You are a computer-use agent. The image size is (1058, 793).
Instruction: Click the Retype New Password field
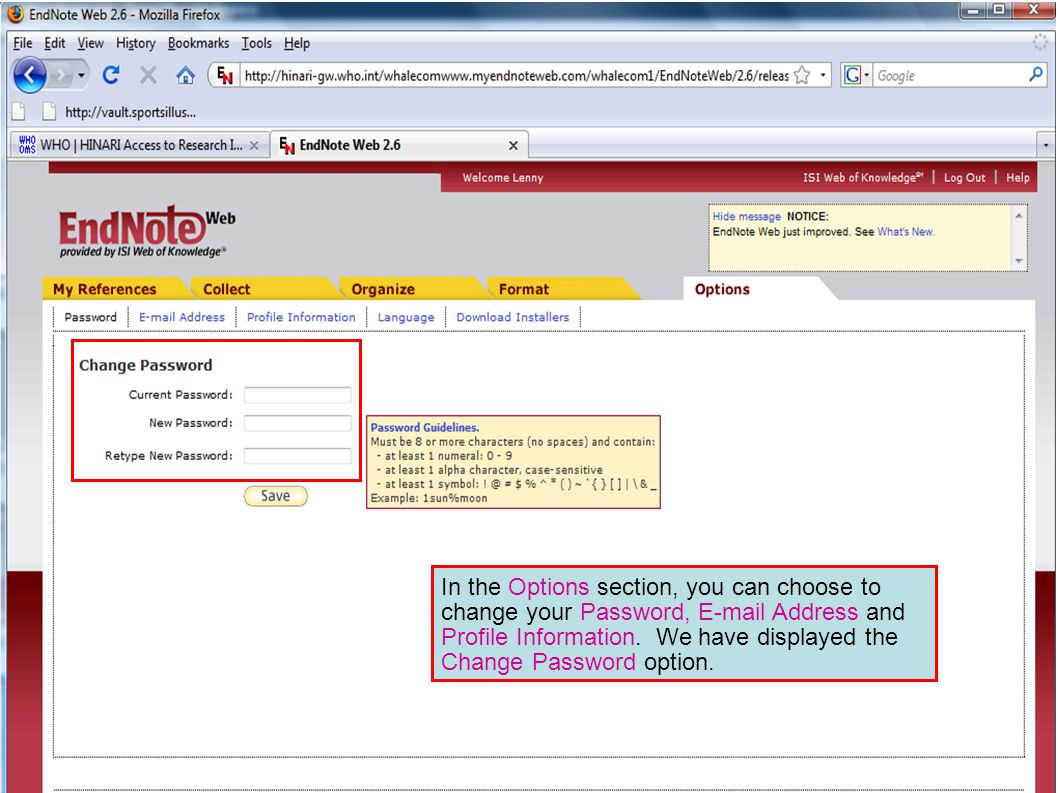(x=298, y=456)
